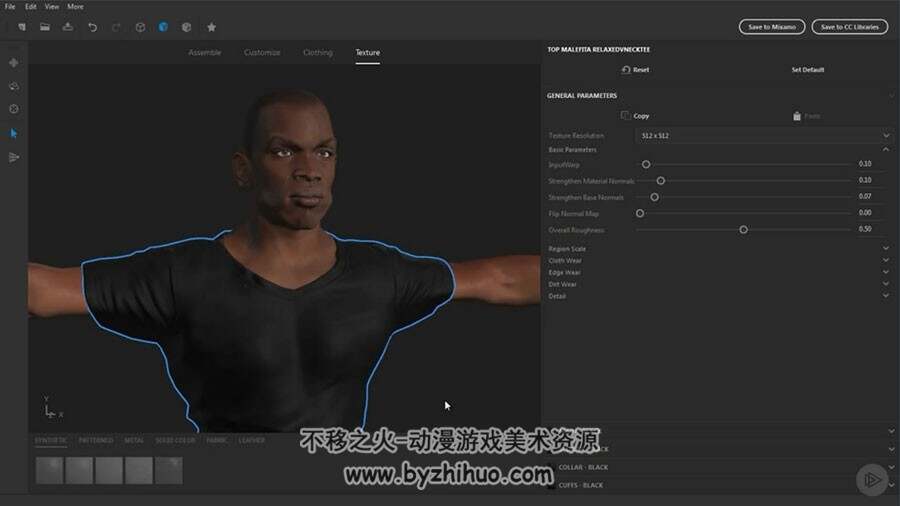This screenshot has width=900, height=506.
Task: Click Save to Mixamo button
Action: click(x=772, y=27)
